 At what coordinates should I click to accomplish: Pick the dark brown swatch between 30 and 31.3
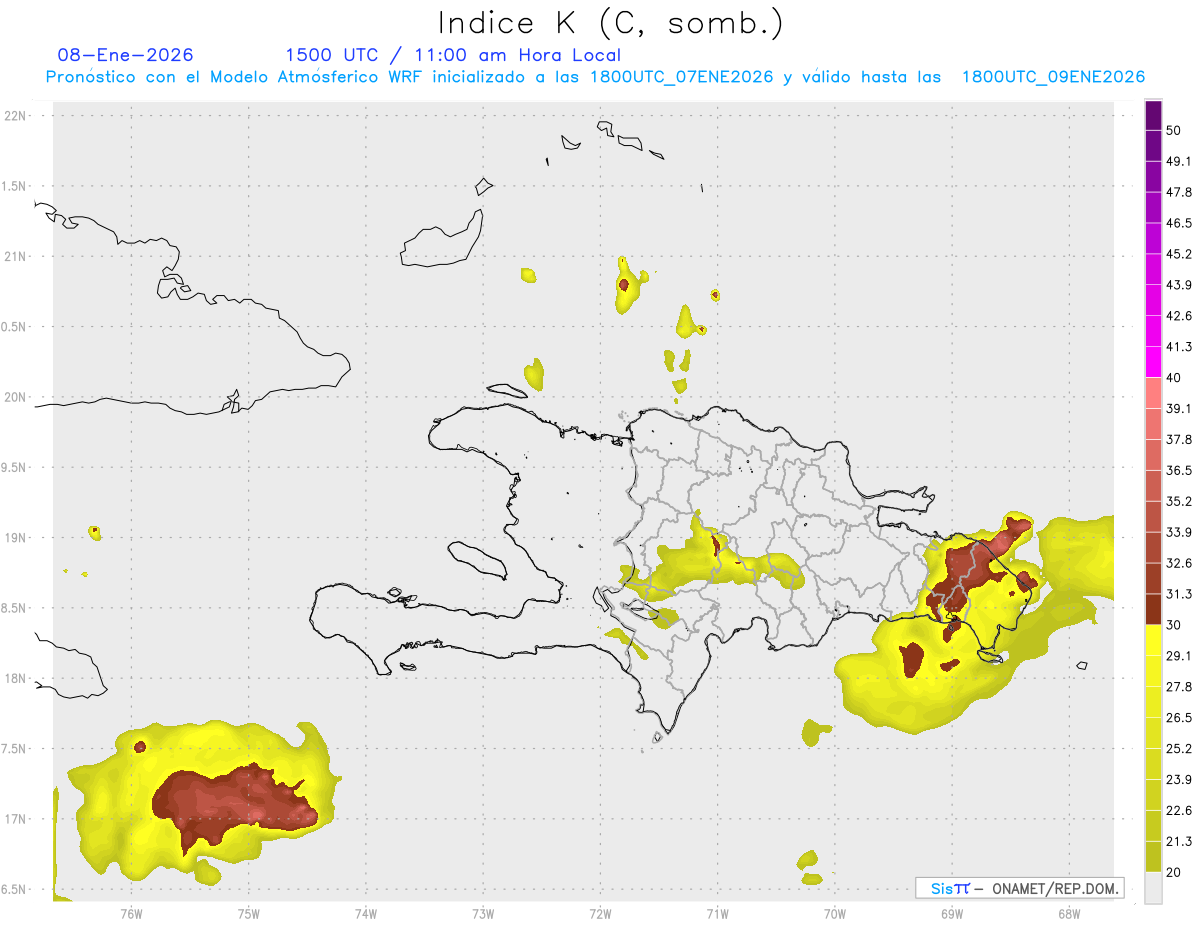pyautogui.click(x=1154, y=609)
